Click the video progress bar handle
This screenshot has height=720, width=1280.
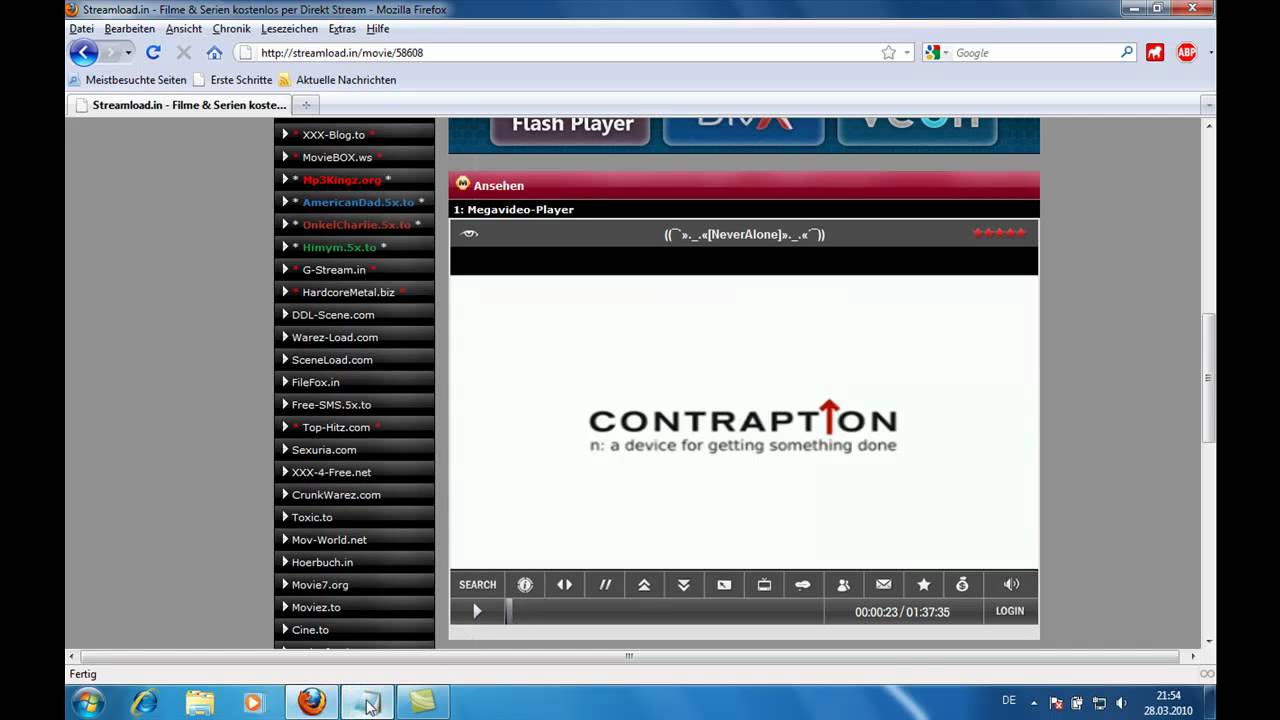(509, 611)
